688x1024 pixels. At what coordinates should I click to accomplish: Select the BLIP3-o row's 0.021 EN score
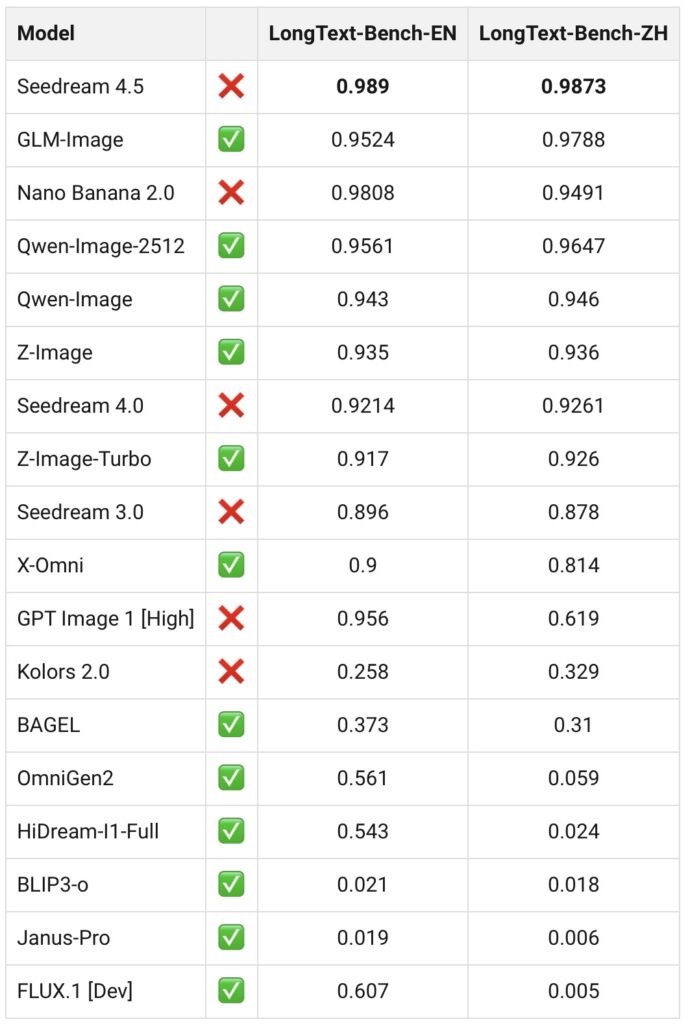[362, 884]
